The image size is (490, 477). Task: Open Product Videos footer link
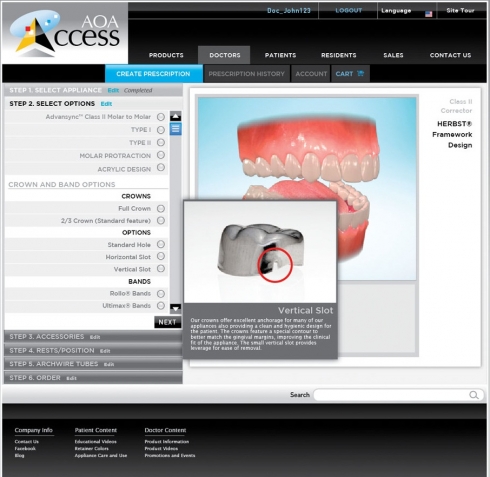coord(161,449)
